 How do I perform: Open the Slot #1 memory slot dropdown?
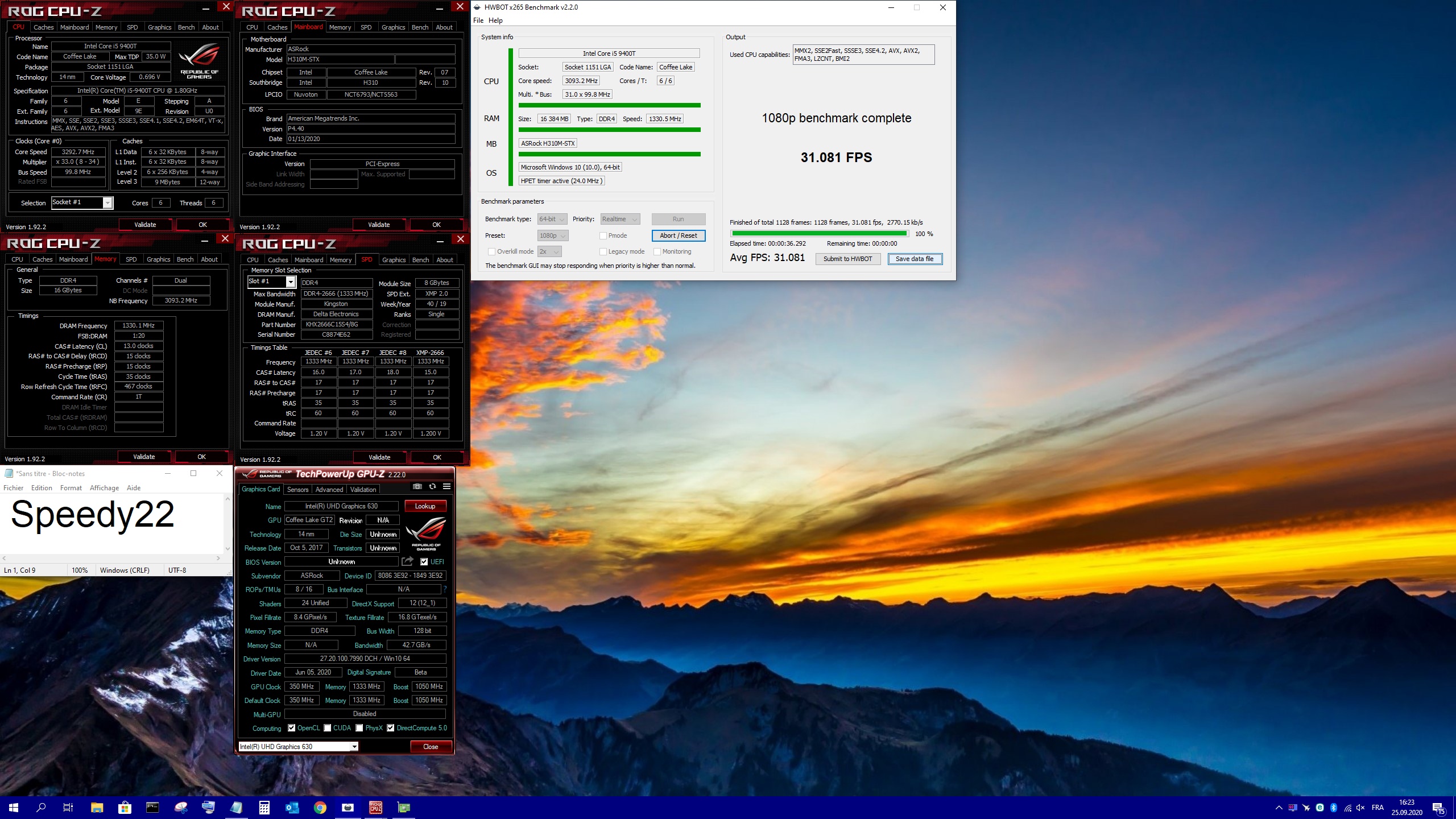click(272, 282)
